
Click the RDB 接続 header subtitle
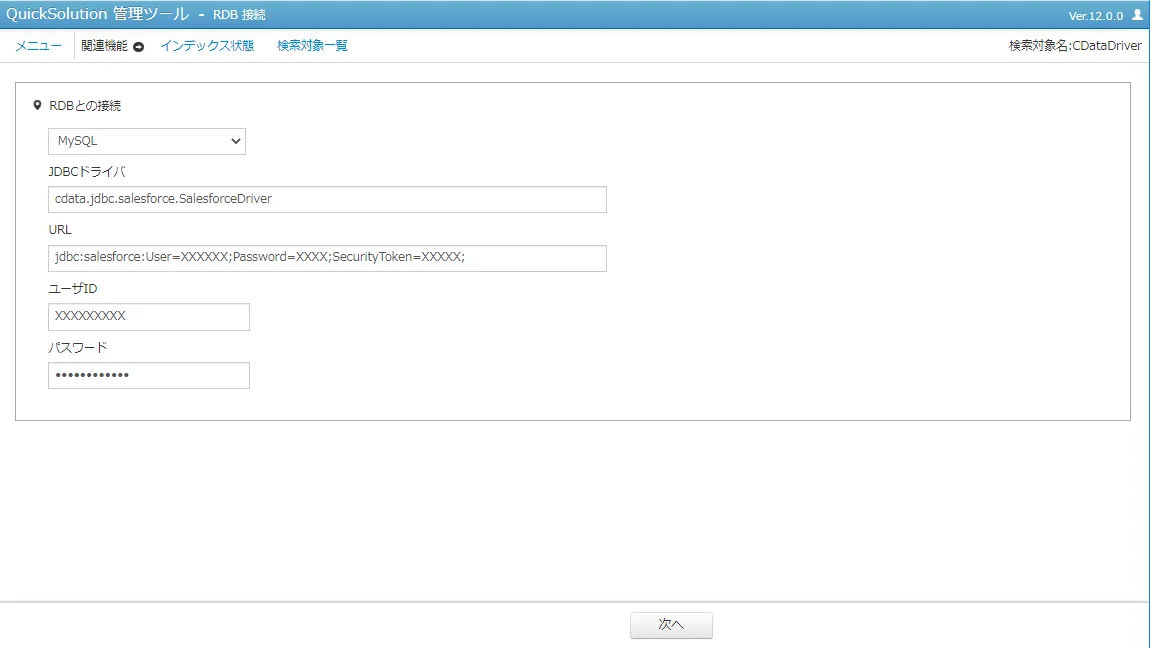click(x=239, y=15)
